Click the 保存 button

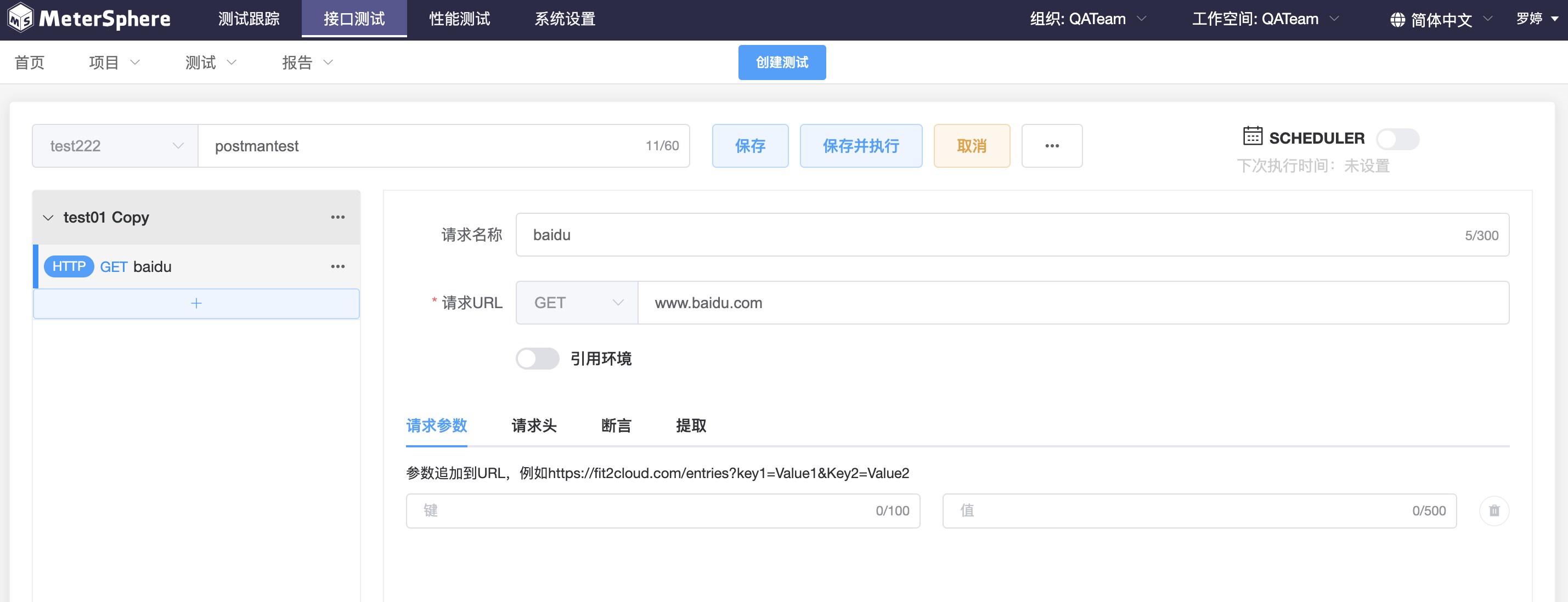pyautogui.click(x=751, y=146)
